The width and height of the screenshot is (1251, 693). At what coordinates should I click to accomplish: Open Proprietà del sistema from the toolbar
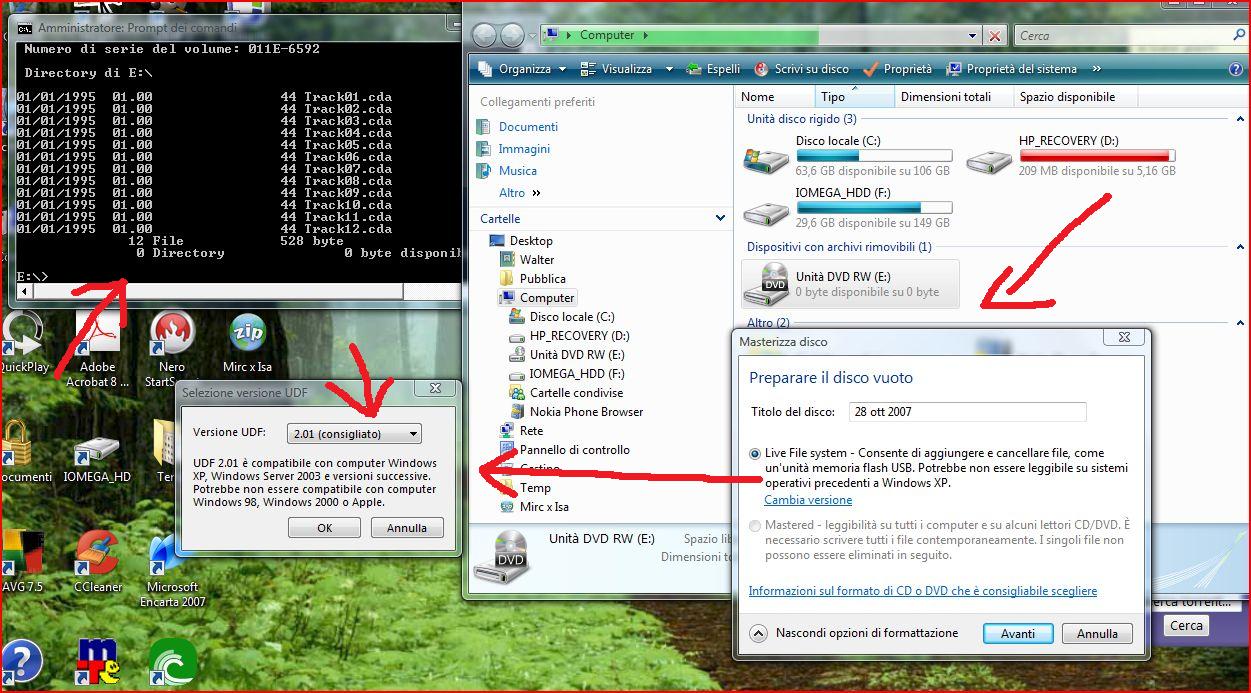[x=1011, y=69]
